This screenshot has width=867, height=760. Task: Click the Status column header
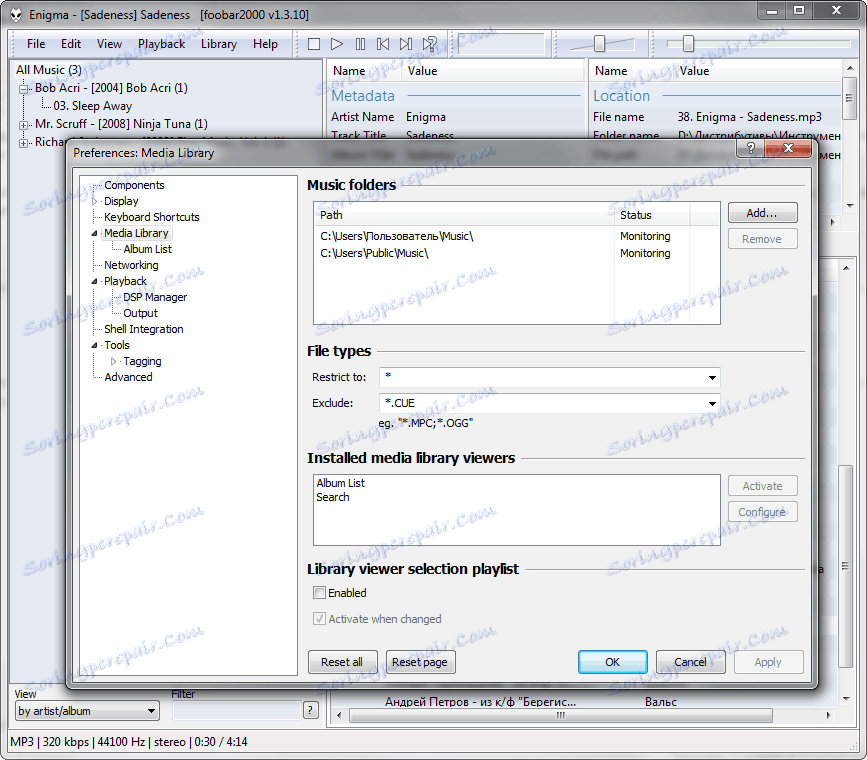pos(652,215)
